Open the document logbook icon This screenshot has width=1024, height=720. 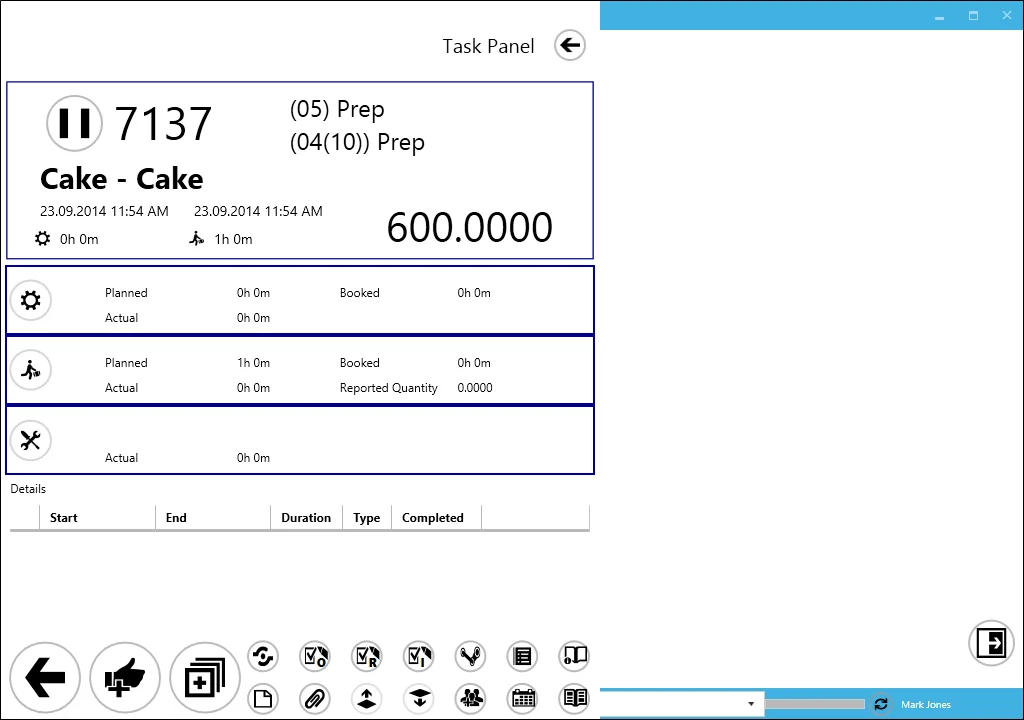coord(522,656)
